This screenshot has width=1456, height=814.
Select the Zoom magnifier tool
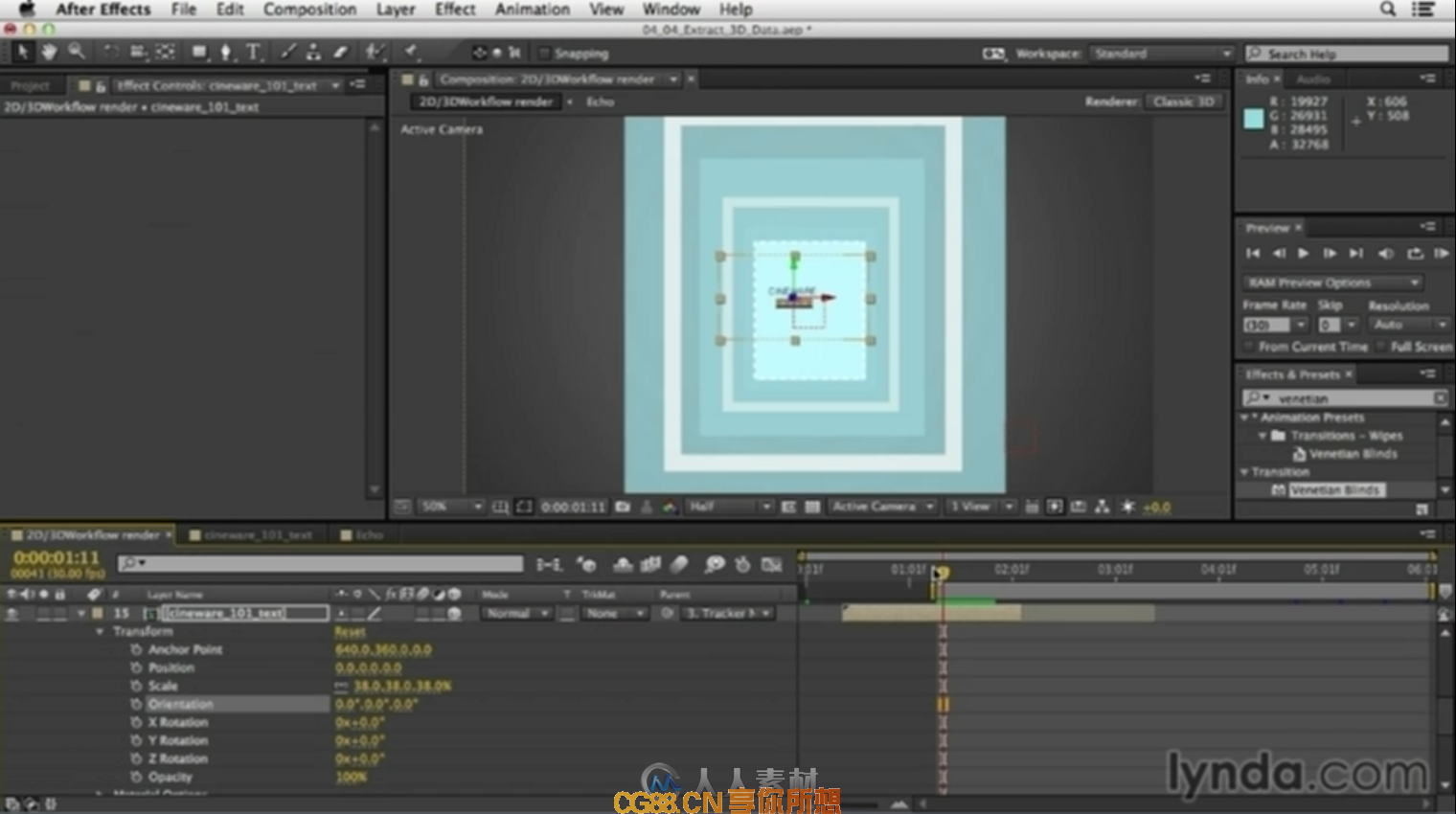[x=76, y=52]
